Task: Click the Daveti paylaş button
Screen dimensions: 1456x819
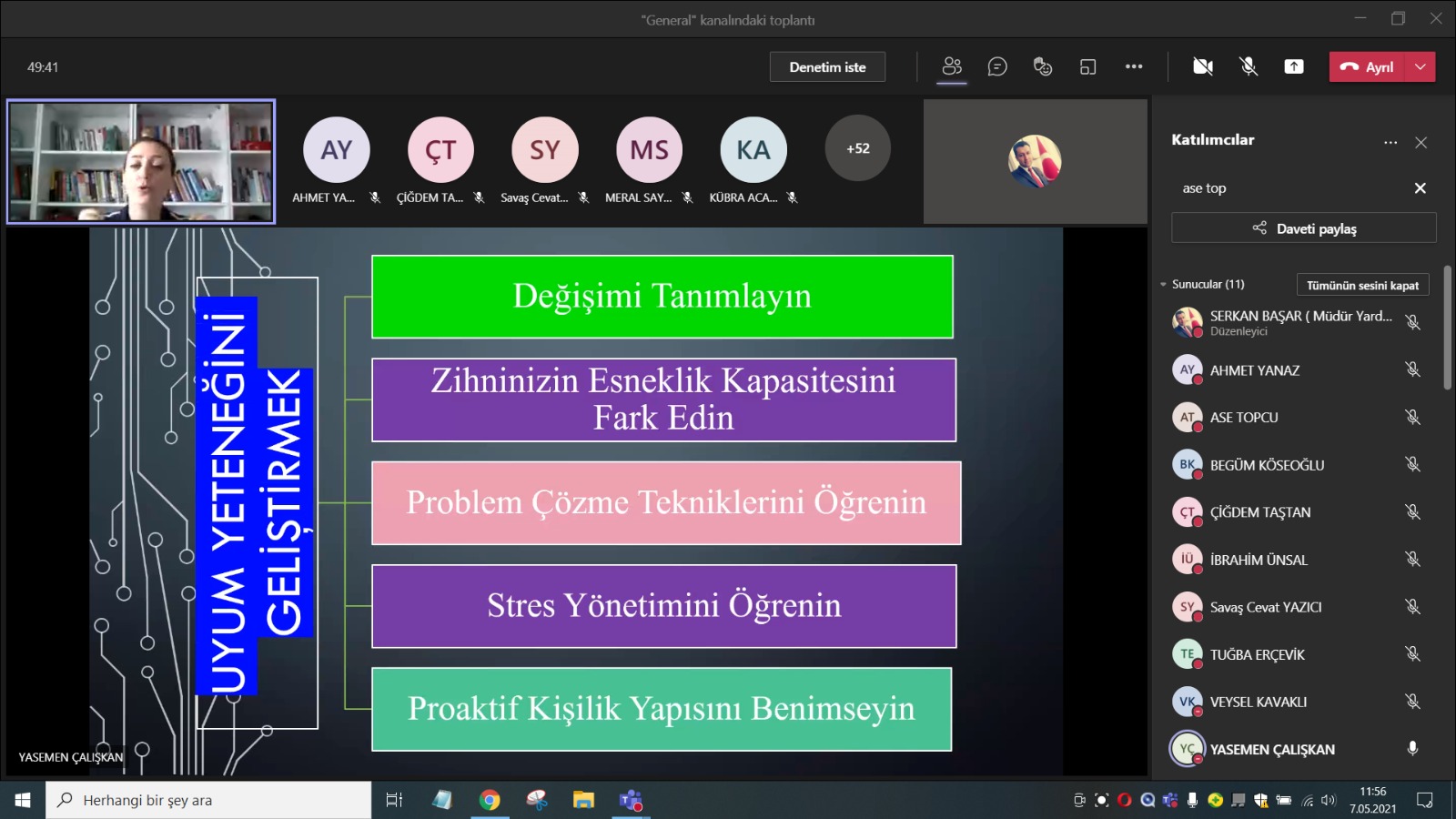Action: point(1304,228)
